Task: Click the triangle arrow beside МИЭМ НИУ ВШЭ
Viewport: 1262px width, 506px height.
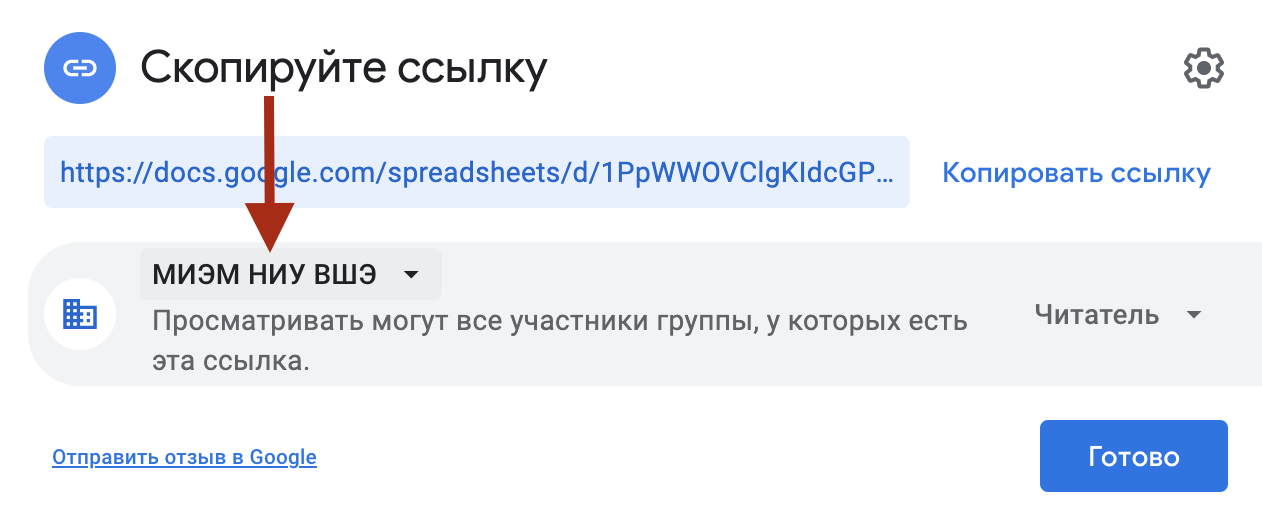Action: click(x=410, y=275)
